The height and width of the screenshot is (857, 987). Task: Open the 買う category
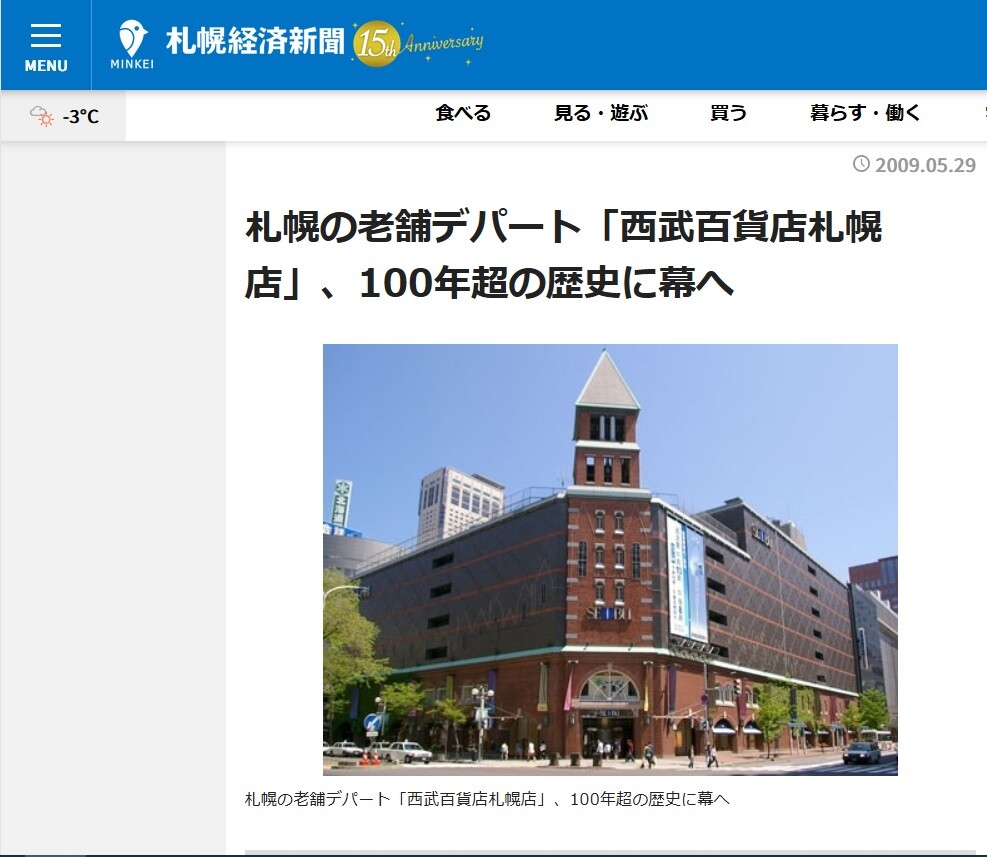728,113
